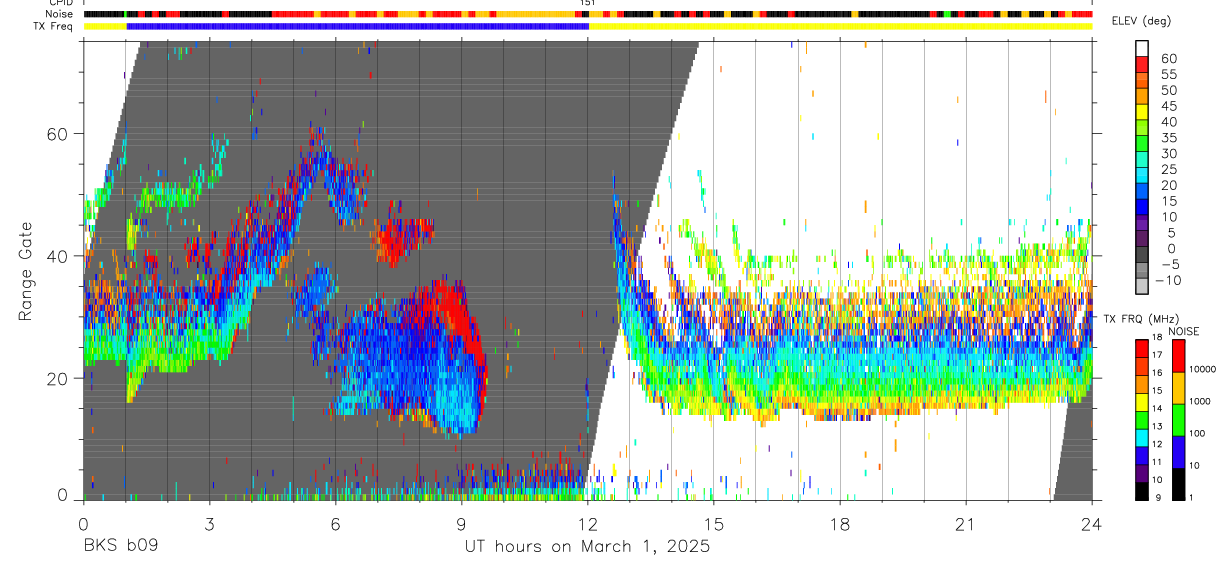Click yellow 45-degree swatch in elevation colorbar
Viewport: 1228px width, 567px height.
[x=1142, y=112]
